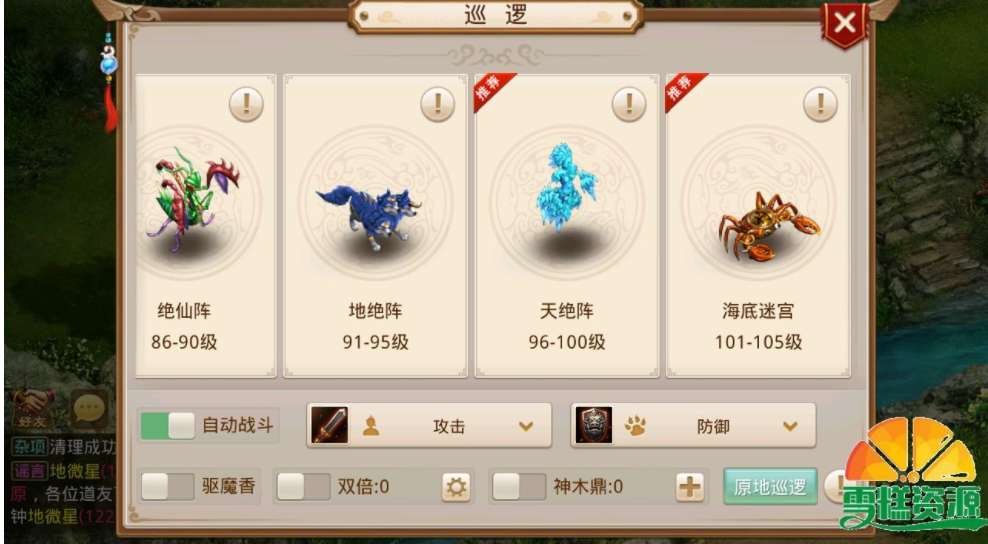Select the 天绝阵 96-100级 patrol card
988x544 pixels.
pyautogui.click(x=567, y=226)
